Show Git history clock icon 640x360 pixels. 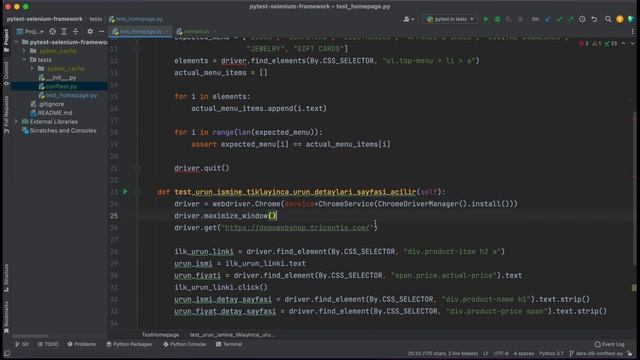582,19
